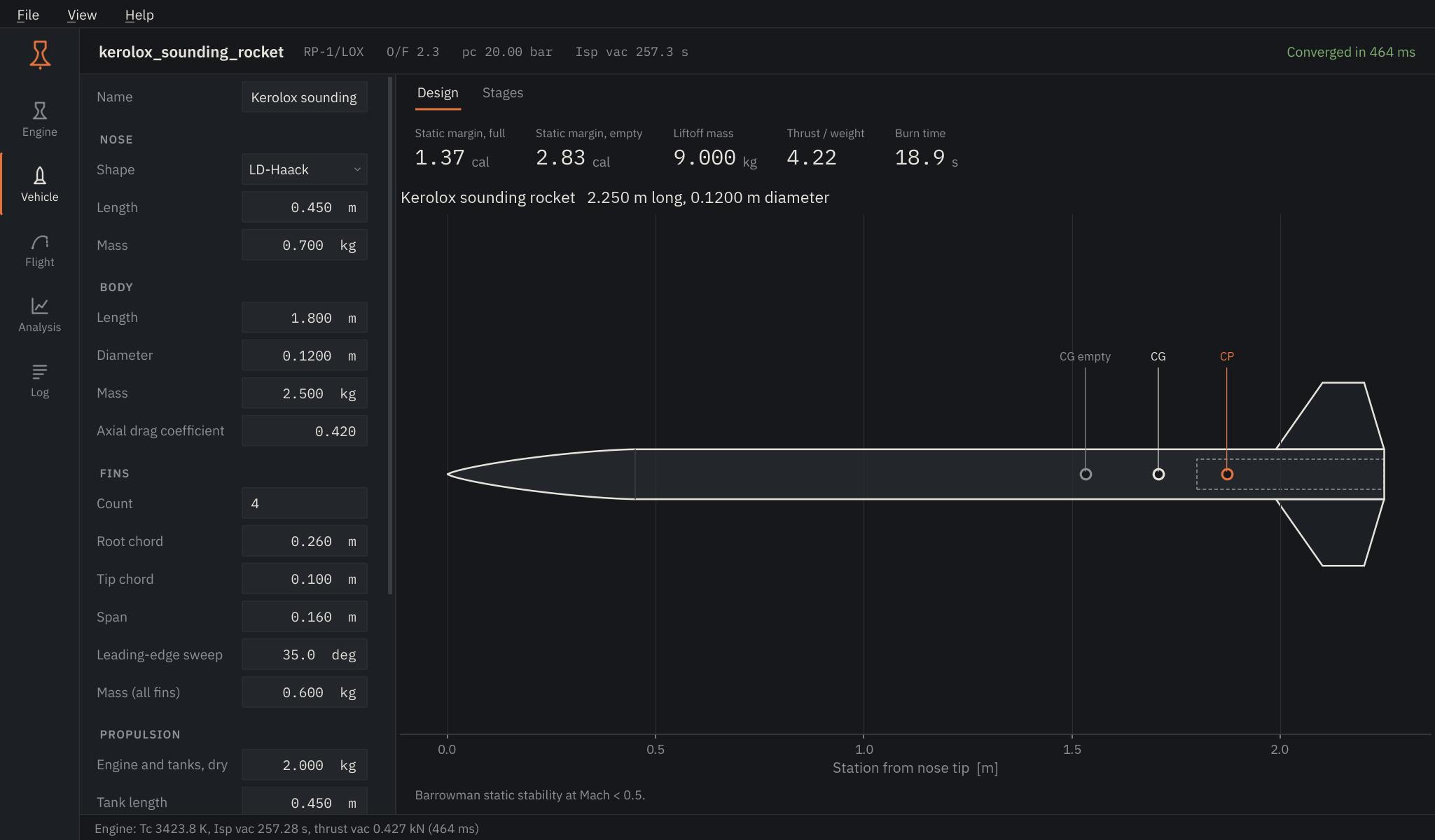Click the body Length 1.800 m field

pos(305,318)
